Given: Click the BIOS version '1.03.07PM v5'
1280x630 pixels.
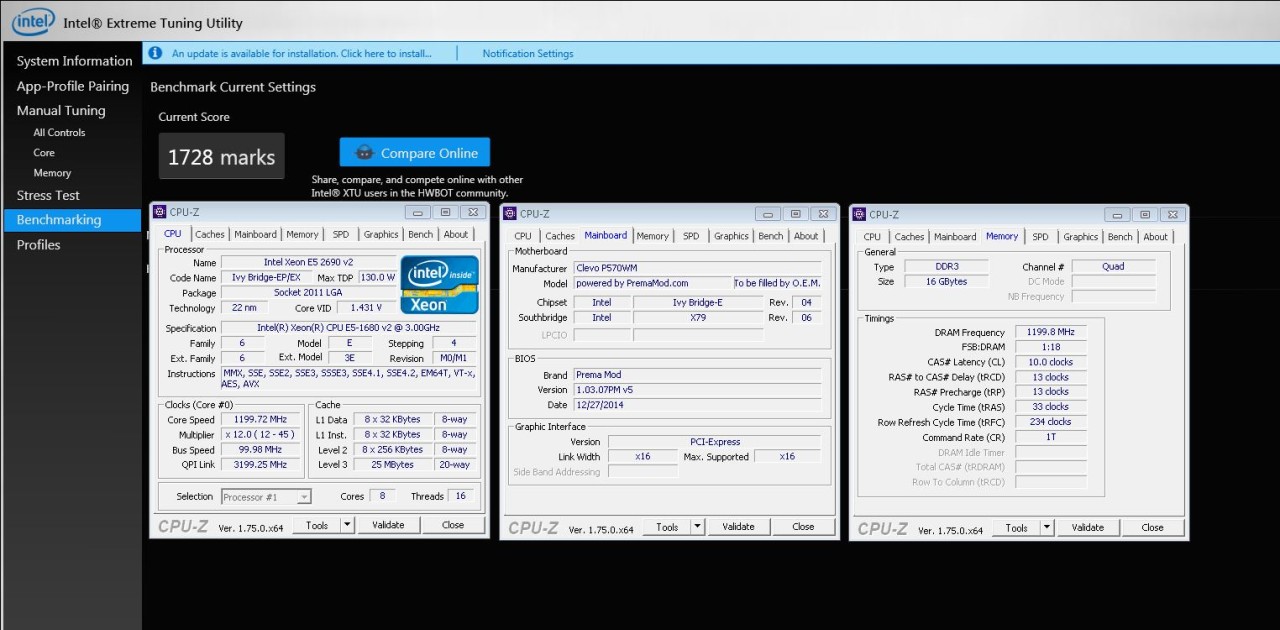Looking at the screenshot, I should click(697, 390).
